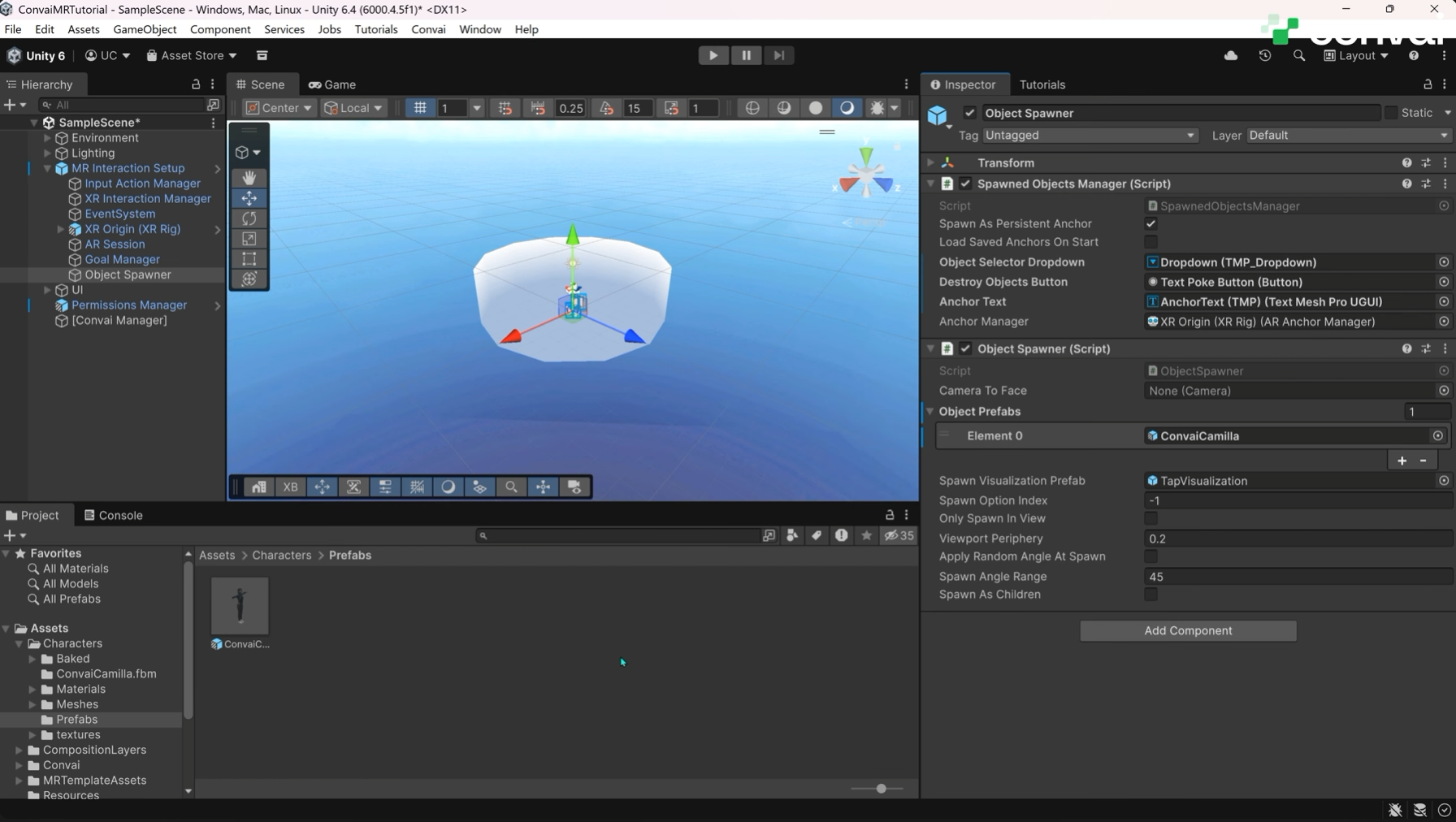This screenshot has width=1456, height=822.
Task: Open Object Spawner script preset icon
Action: 1426,349
